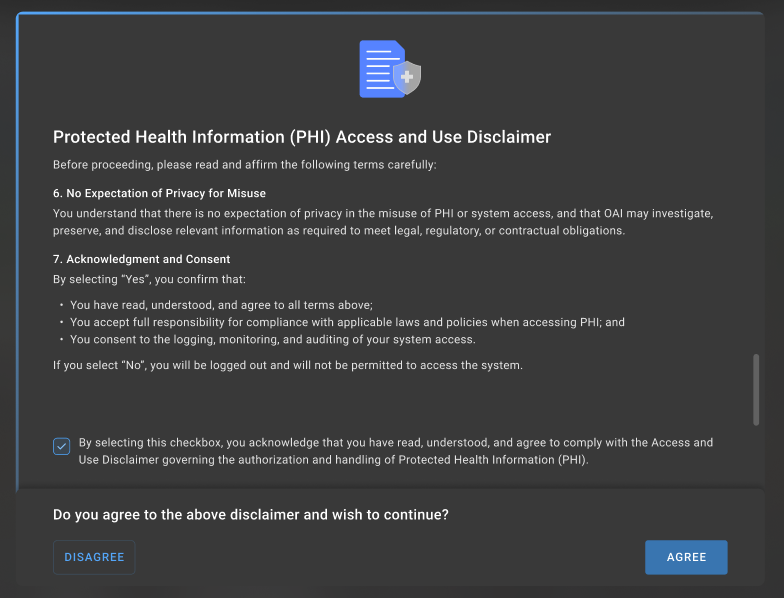The width and height of the screenshot is (784, 598).
Task: Click 'By selecting "Yes", you confirm that:' text
Action: [150, 279]
